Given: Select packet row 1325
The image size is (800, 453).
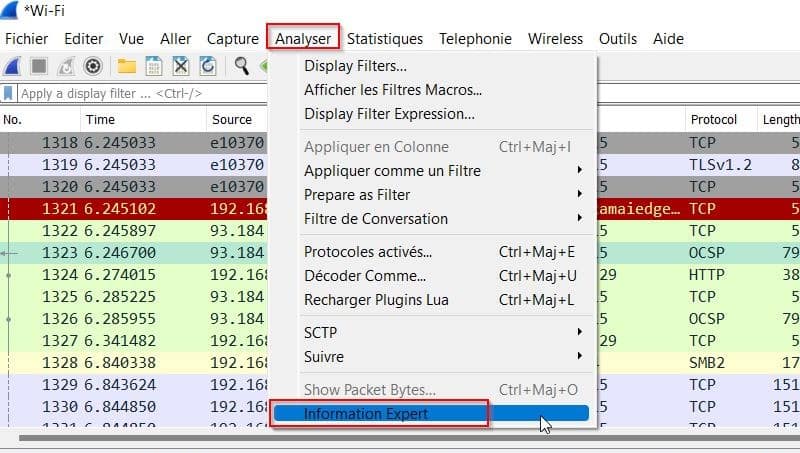Looking at the screenshot, I should point(134,296).
